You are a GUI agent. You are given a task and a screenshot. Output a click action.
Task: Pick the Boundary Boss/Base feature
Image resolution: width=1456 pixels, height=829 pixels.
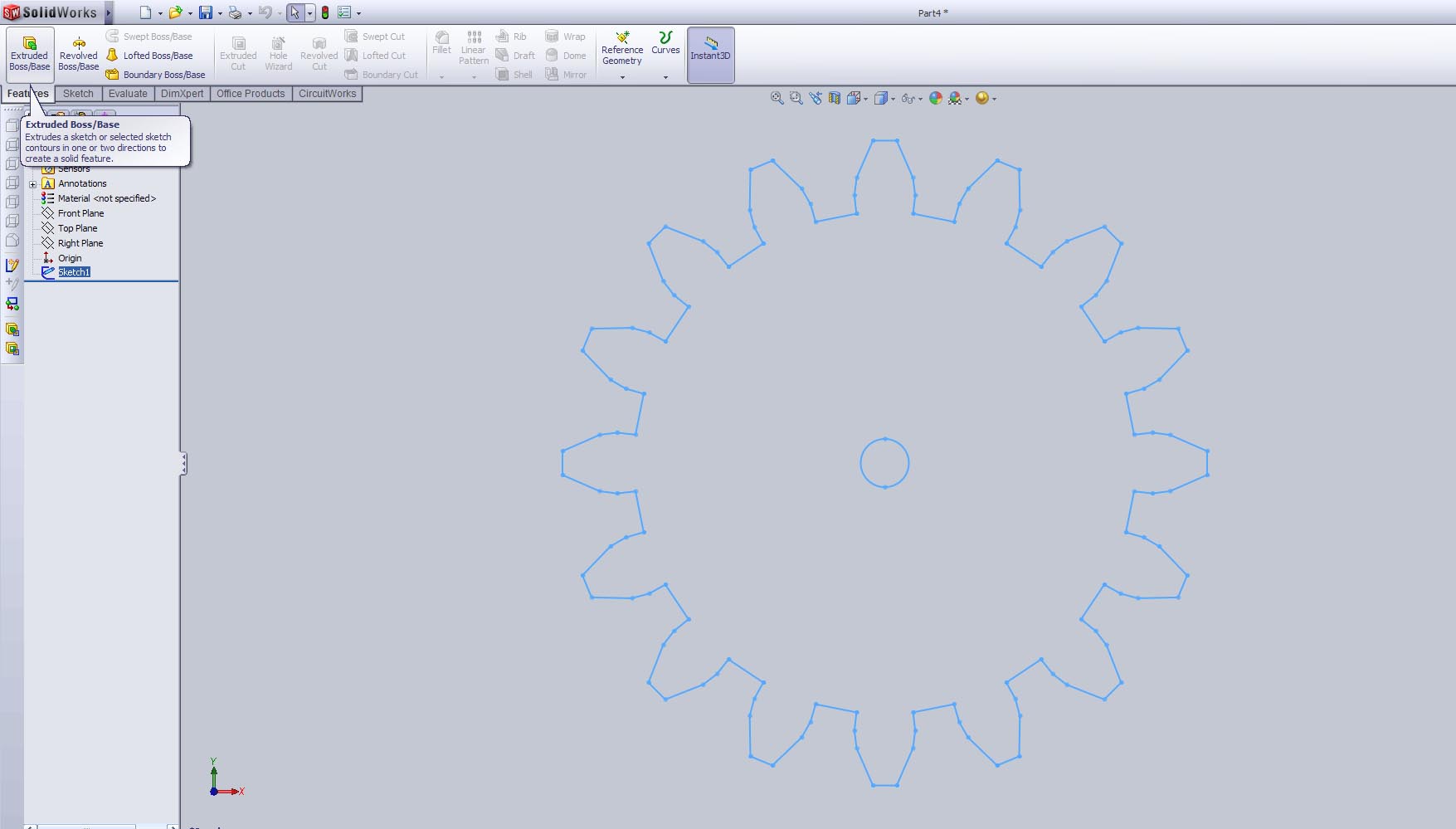pos(155,75)
